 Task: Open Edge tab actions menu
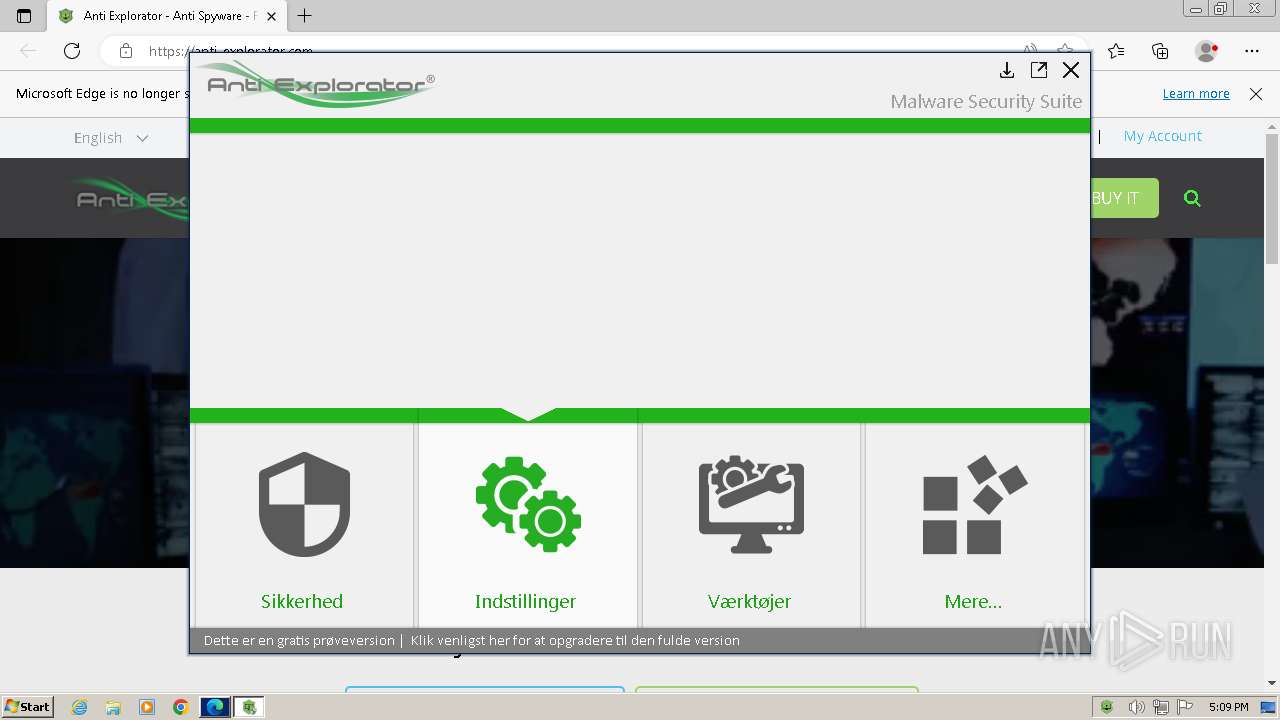[24, 16]
